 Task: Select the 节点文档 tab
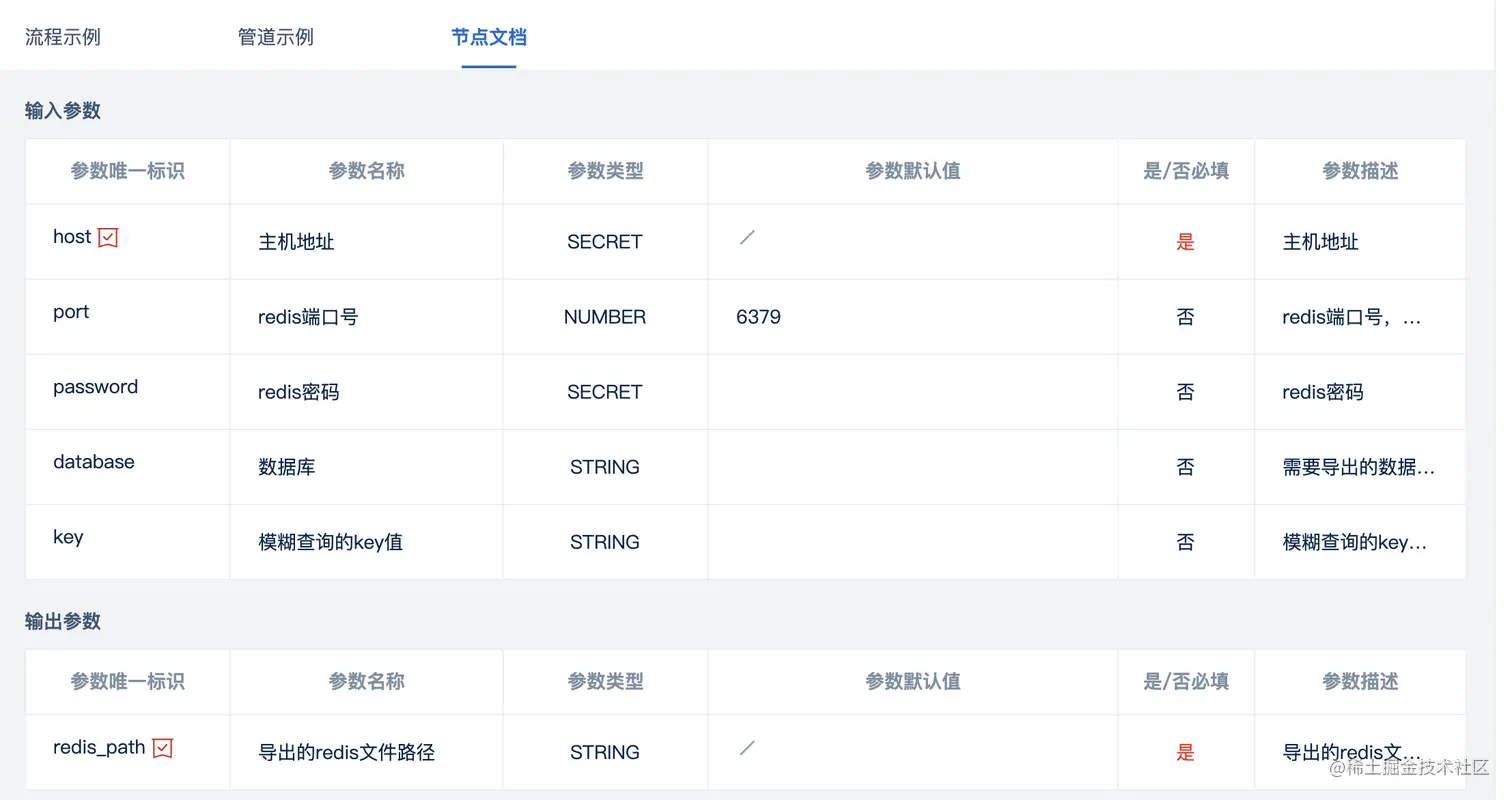(489, 37)
